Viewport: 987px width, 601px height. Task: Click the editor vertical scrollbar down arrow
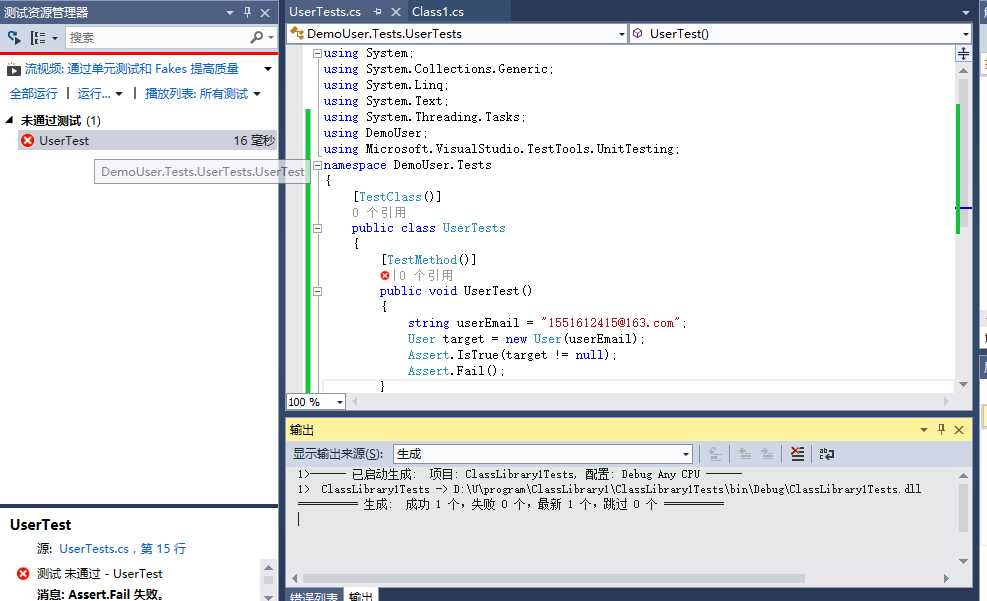tap(963, 384)
